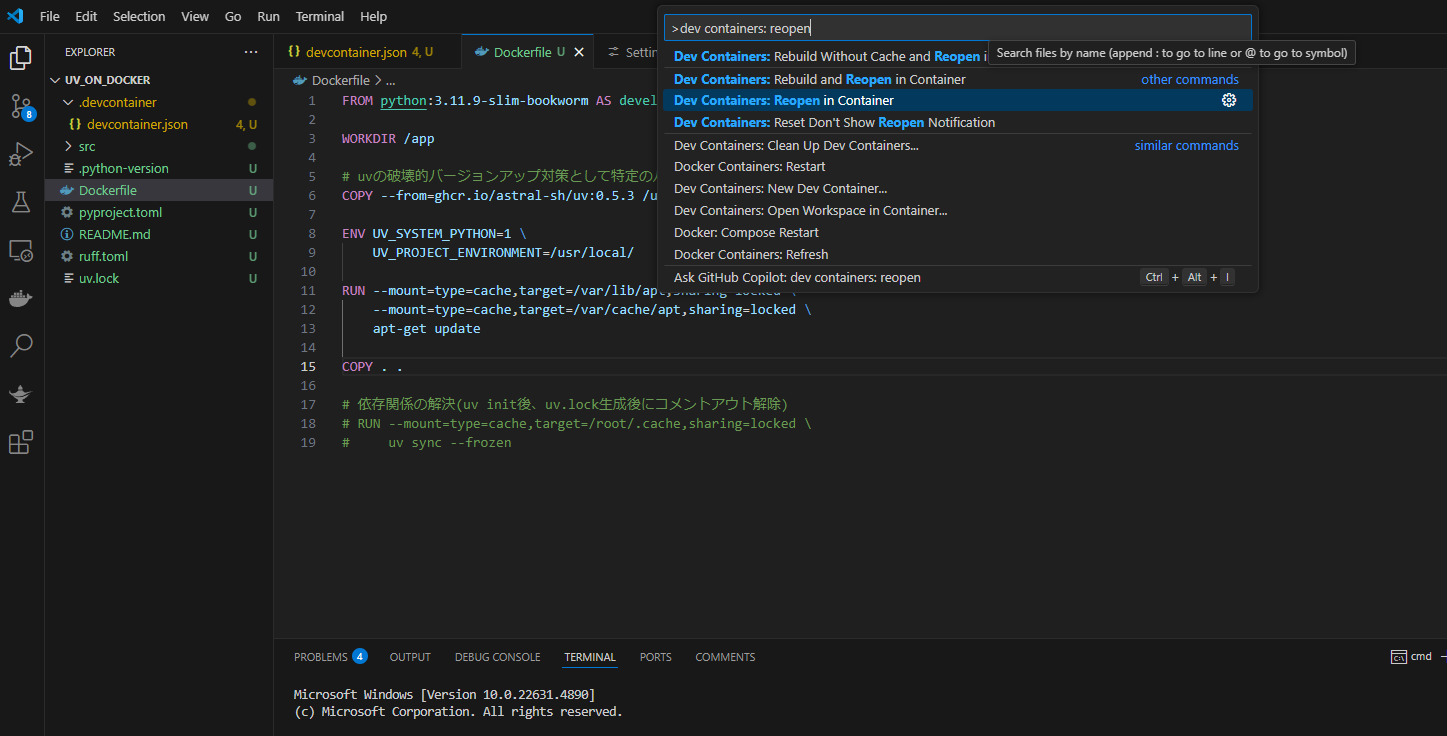The width and height of the screenshot is (1447, 736).
Task: Open the Terminal menu
Action: point(319,16)
